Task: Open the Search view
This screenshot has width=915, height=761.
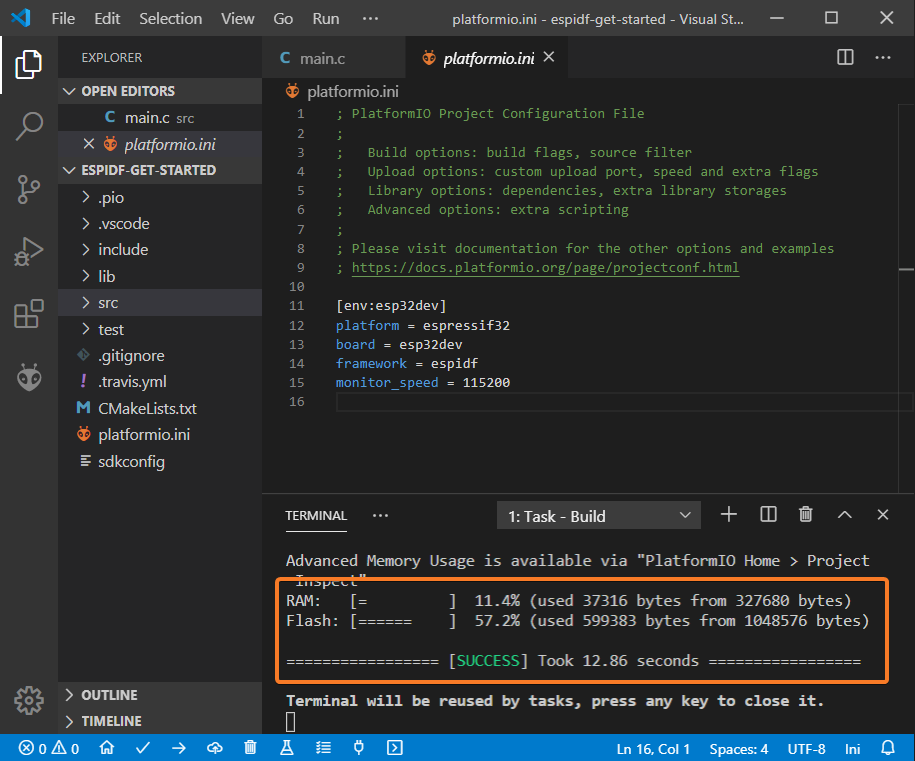Action: click(x=29, y=126)
